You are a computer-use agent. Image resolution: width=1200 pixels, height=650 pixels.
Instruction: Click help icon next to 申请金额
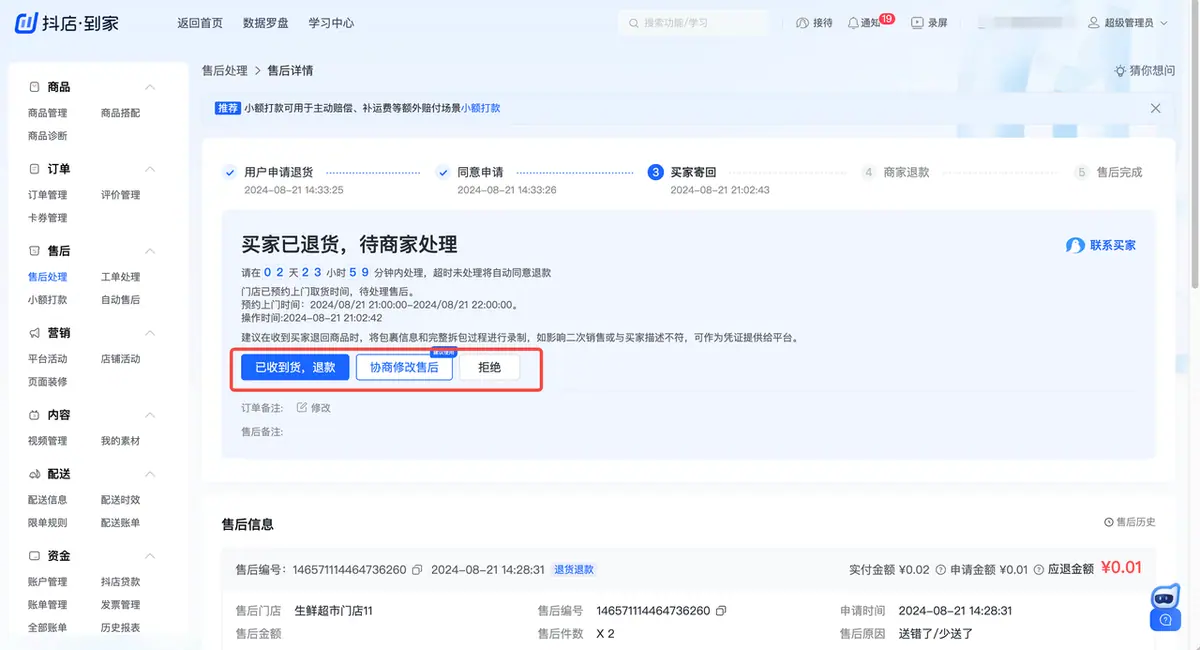click(1037, 570)
